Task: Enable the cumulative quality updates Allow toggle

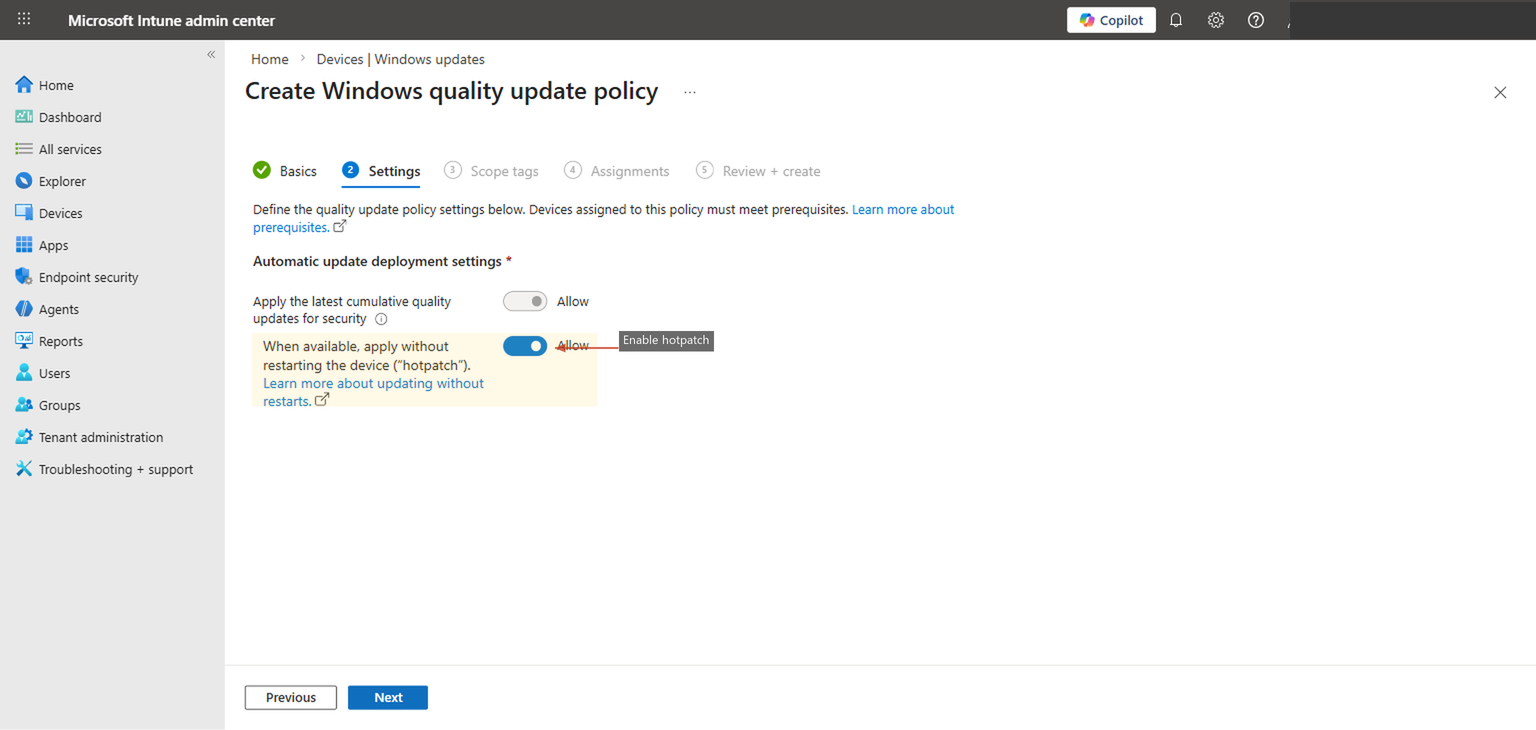Action: pos(525,300)
